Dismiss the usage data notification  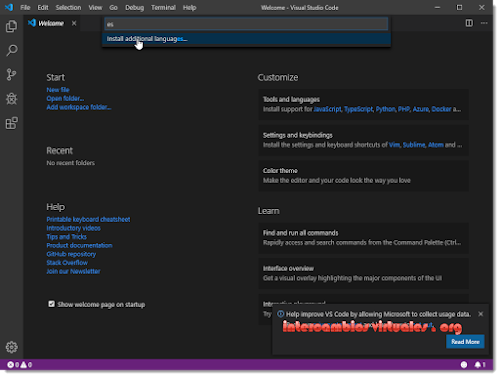point(480,314)
